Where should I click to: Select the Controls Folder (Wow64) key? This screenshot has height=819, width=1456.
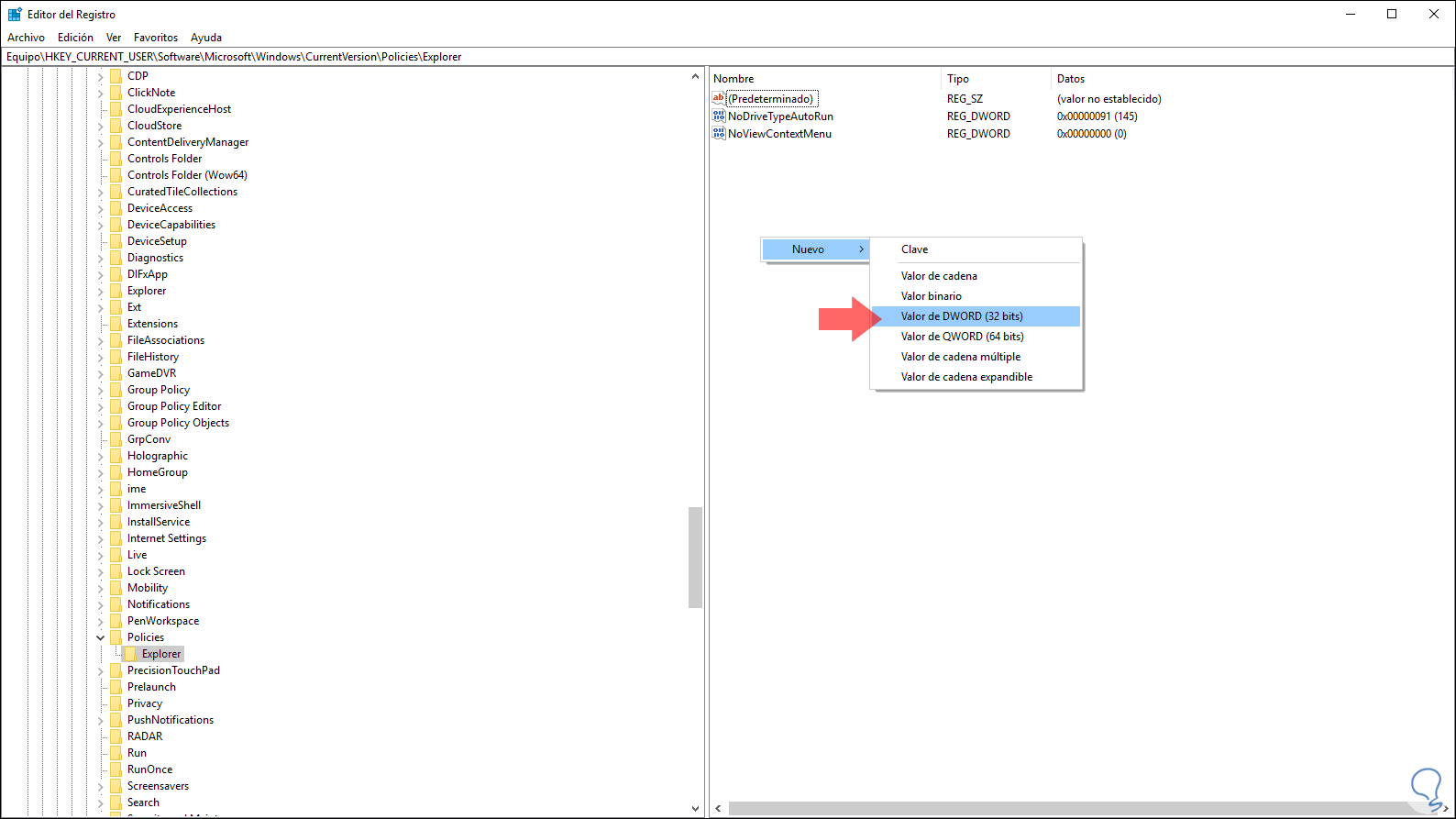coord(187,175)
